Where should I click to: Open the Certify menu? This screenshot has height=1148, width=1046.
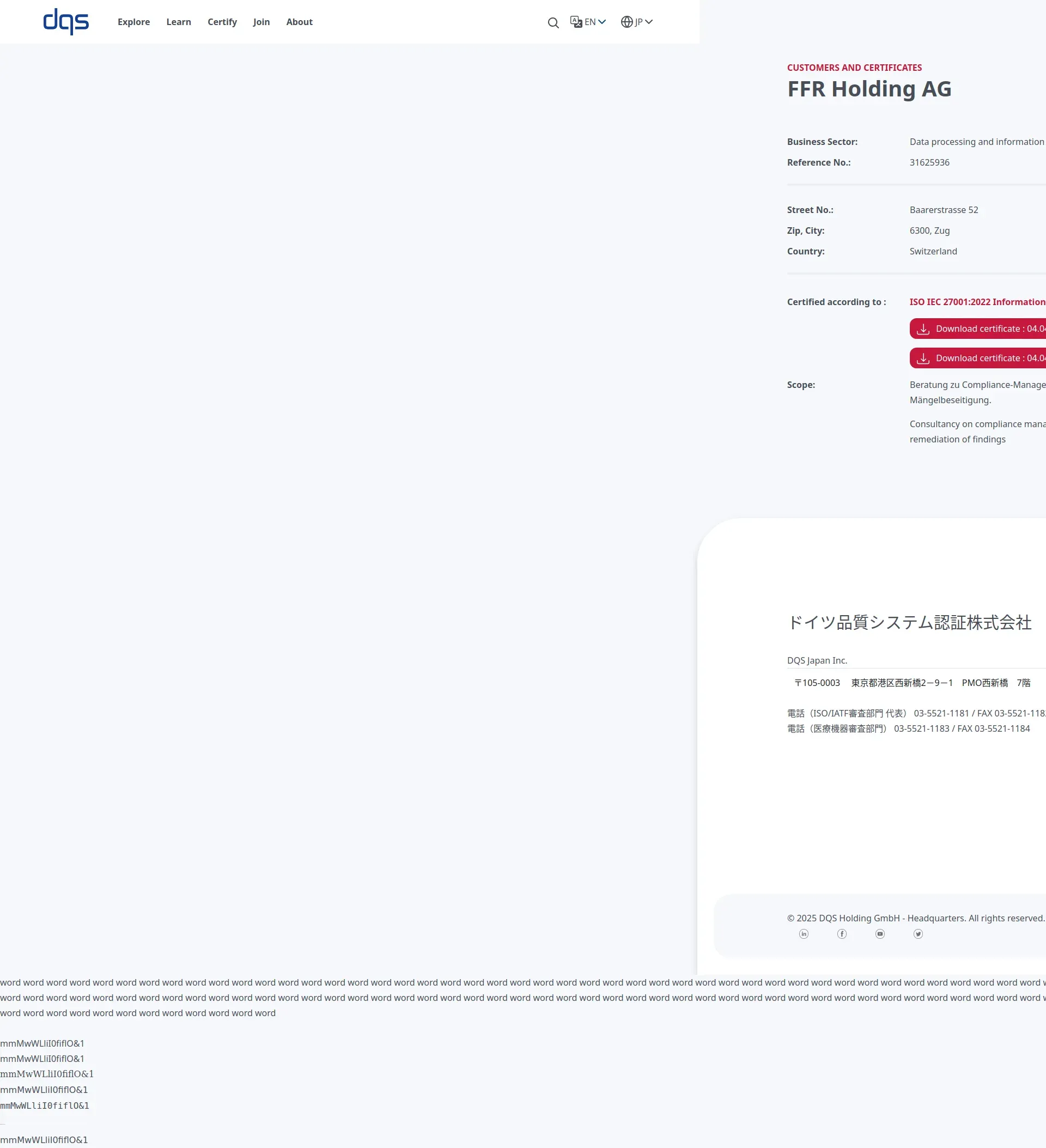222,22
